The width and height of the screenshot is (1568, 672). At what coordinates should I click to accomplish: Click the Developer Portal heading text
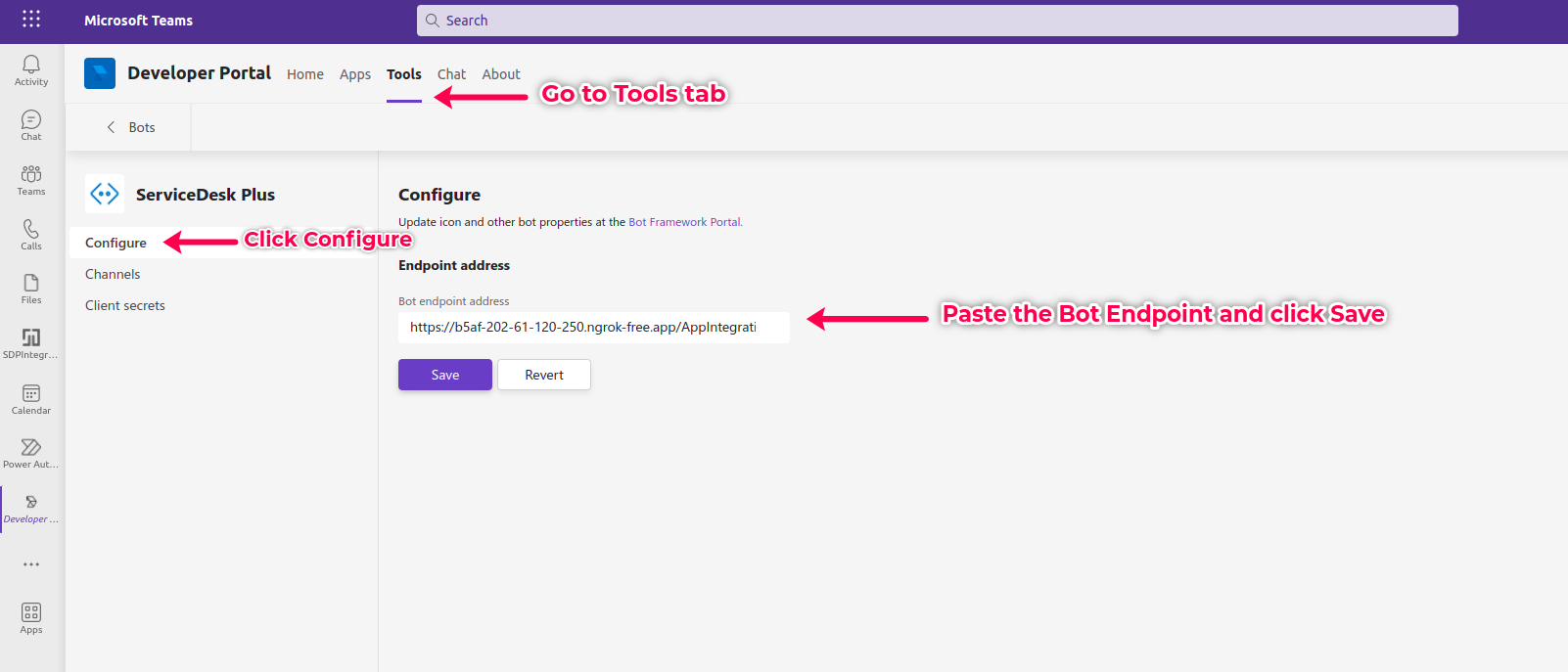(200, 73)
